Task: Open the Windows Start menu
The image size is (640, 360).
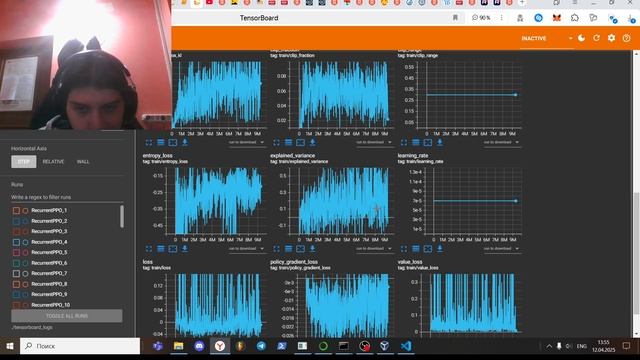Action: pyautogui.click(x=10, y=346)
